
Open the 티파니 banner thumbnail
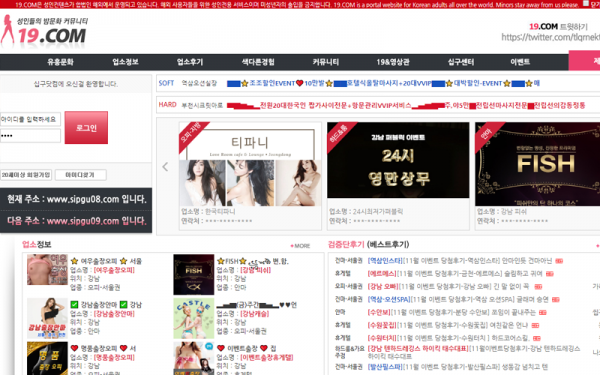click(x=250, y=164)
